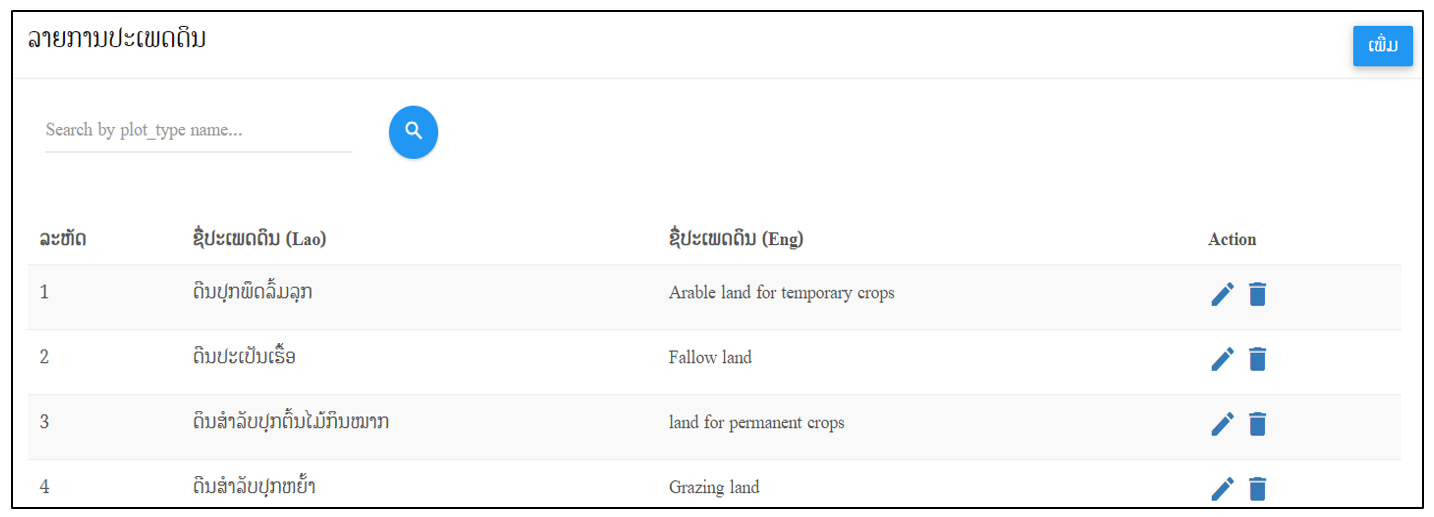Viewport: 1434px width, 517px height.
Task: Delete the Fallow land row
Action: (x=1257, y=359)
